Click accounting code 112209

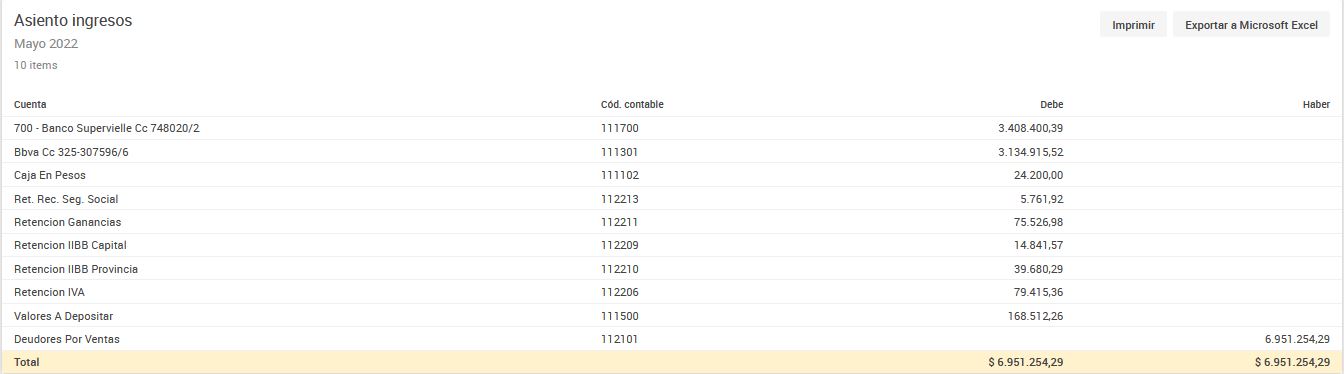619,245
